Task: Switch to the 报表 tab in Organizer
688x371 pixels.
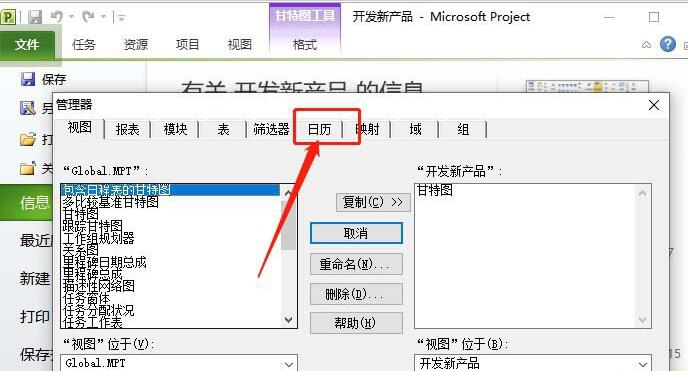Action: click(127, 129)
